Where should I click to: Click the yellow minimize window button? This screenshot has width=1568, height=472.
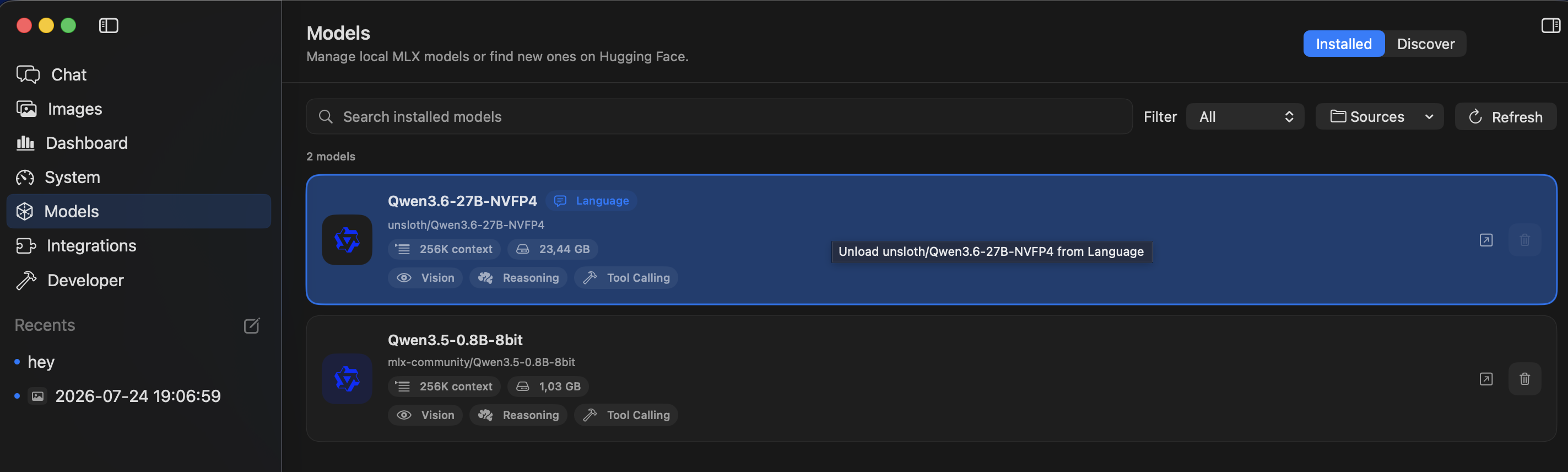coord(46,25)
